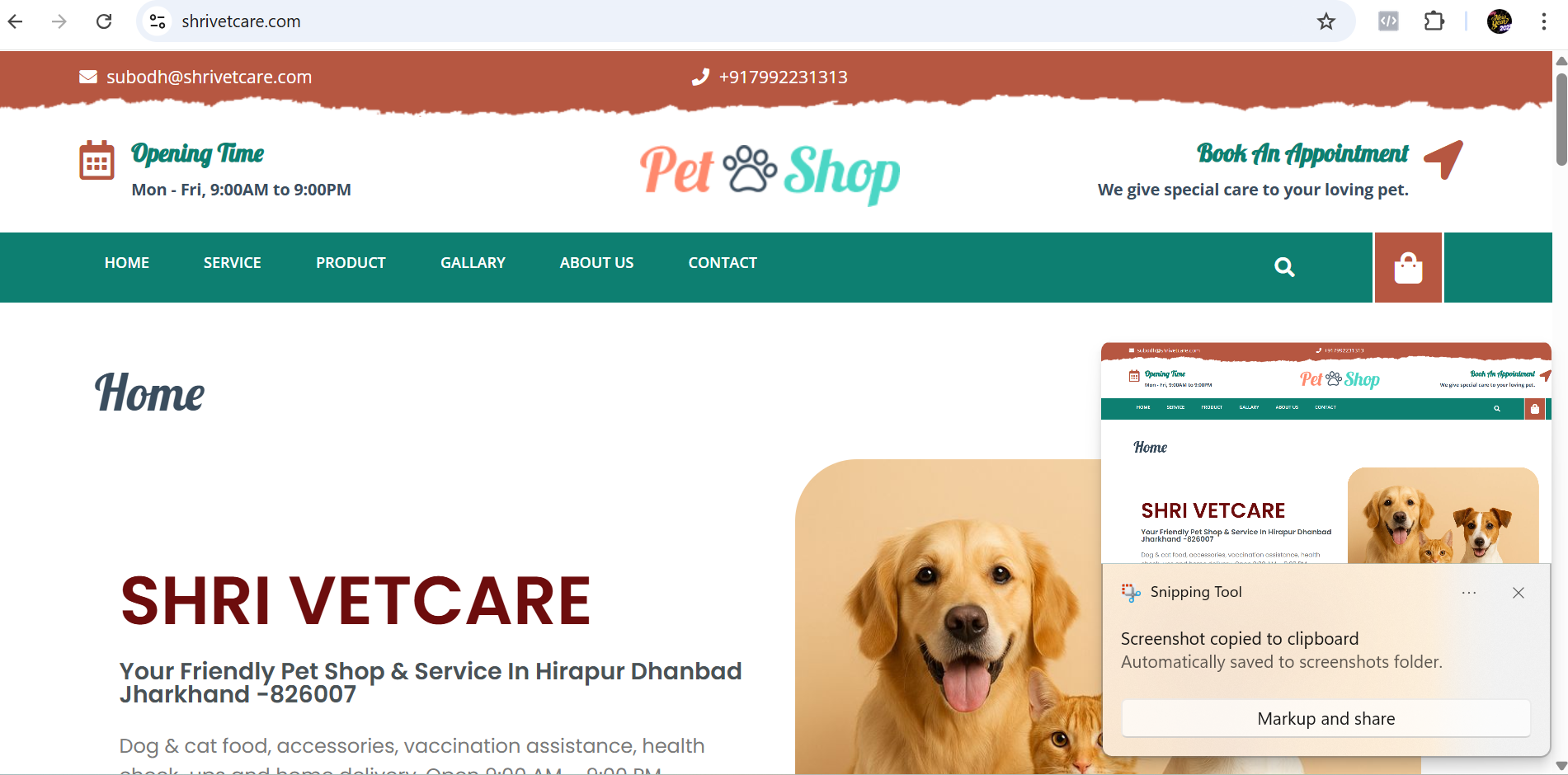Go to SERVICE menu item
The width and height of the screenshot is (1568, 775).
233,262
